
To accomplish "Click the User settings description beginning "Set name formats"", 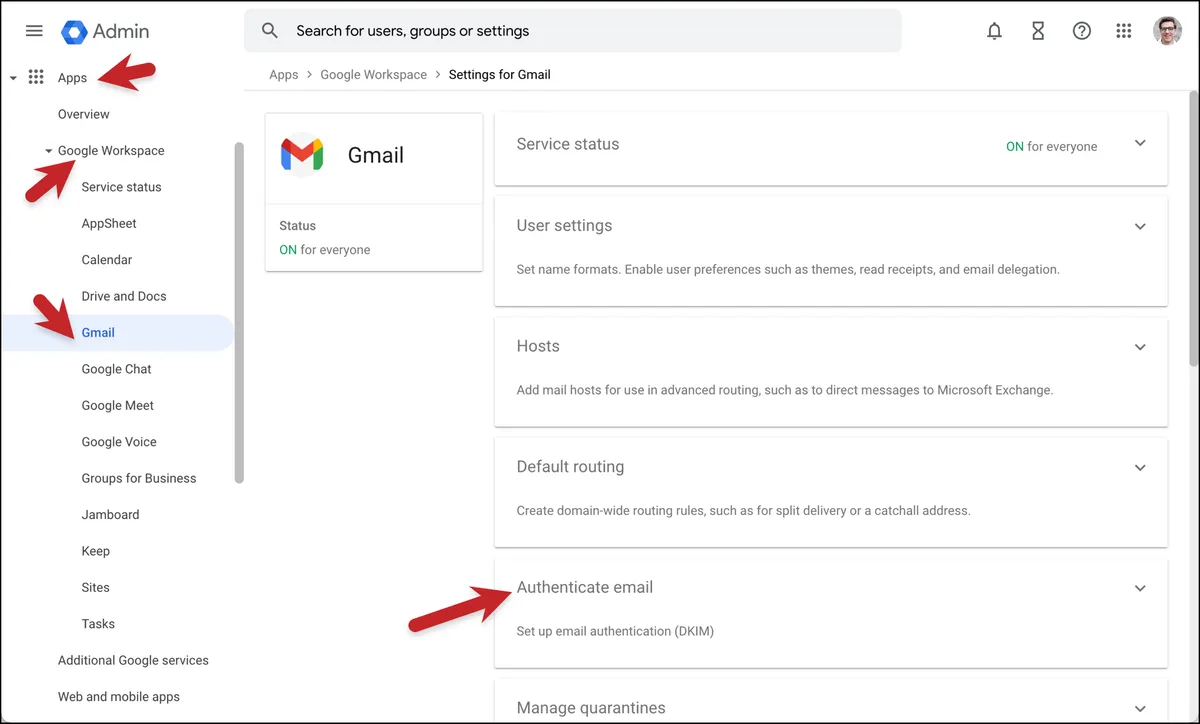I will 788,270.
